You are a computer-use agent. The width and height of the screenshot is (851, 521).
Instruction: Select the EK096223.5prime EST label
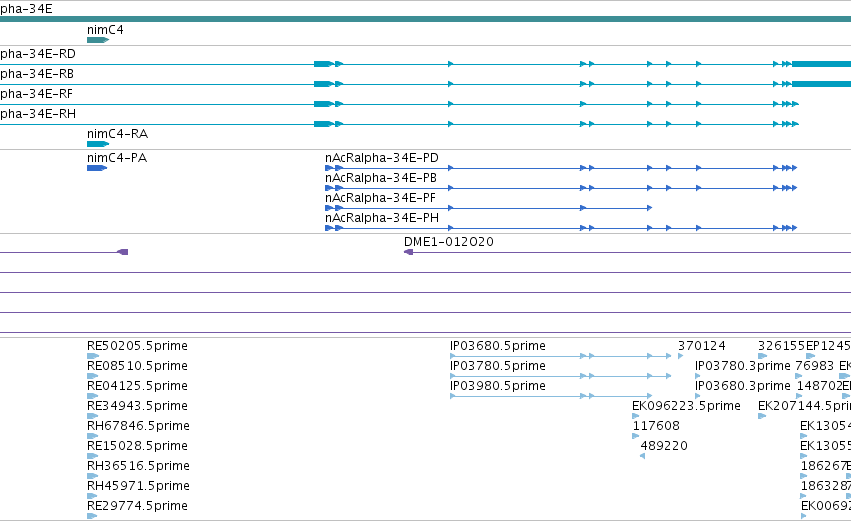coord(686,406)
